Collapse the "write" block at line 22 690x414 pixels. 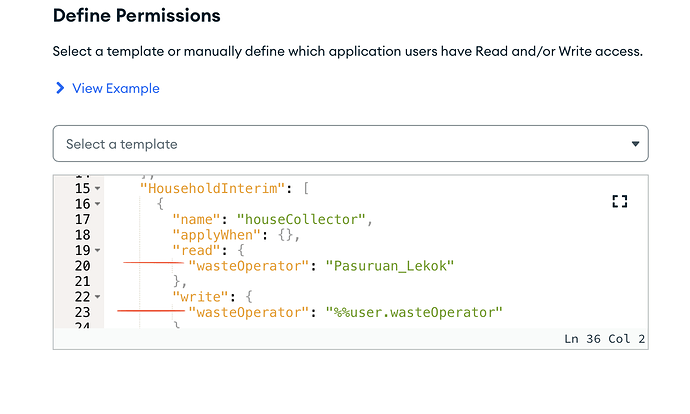click(x=97, y=298)
